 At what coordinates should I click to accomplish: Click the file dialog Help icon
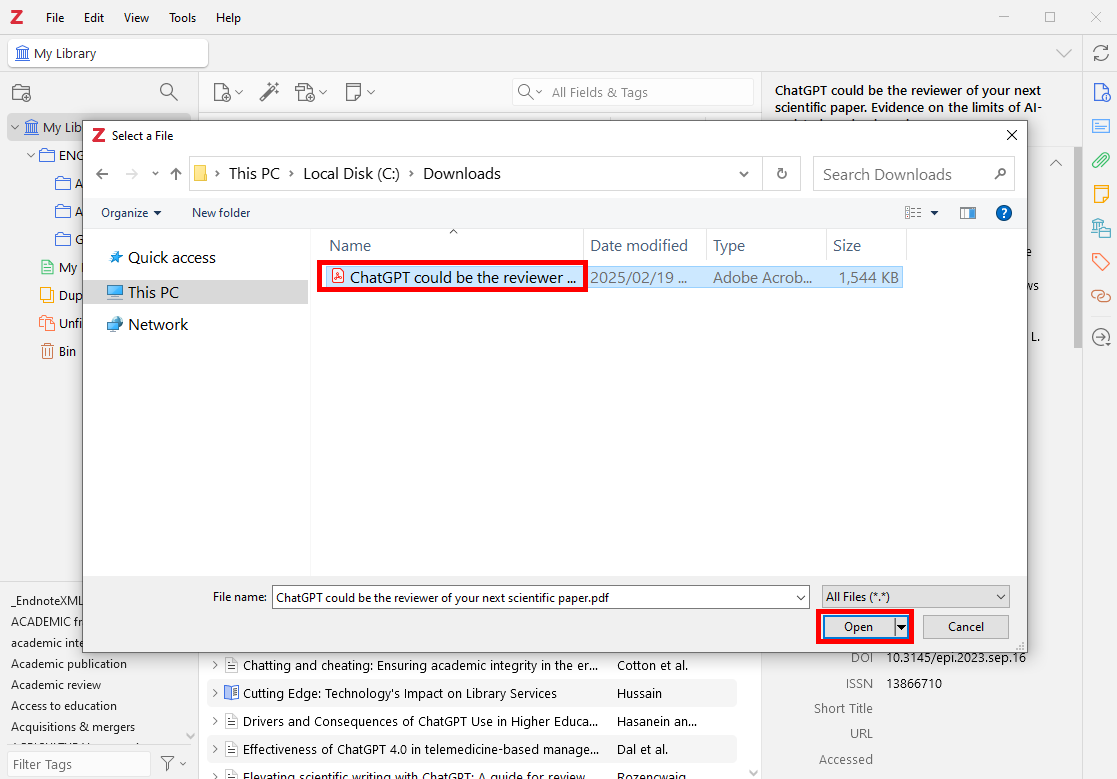pos(1004,213)
